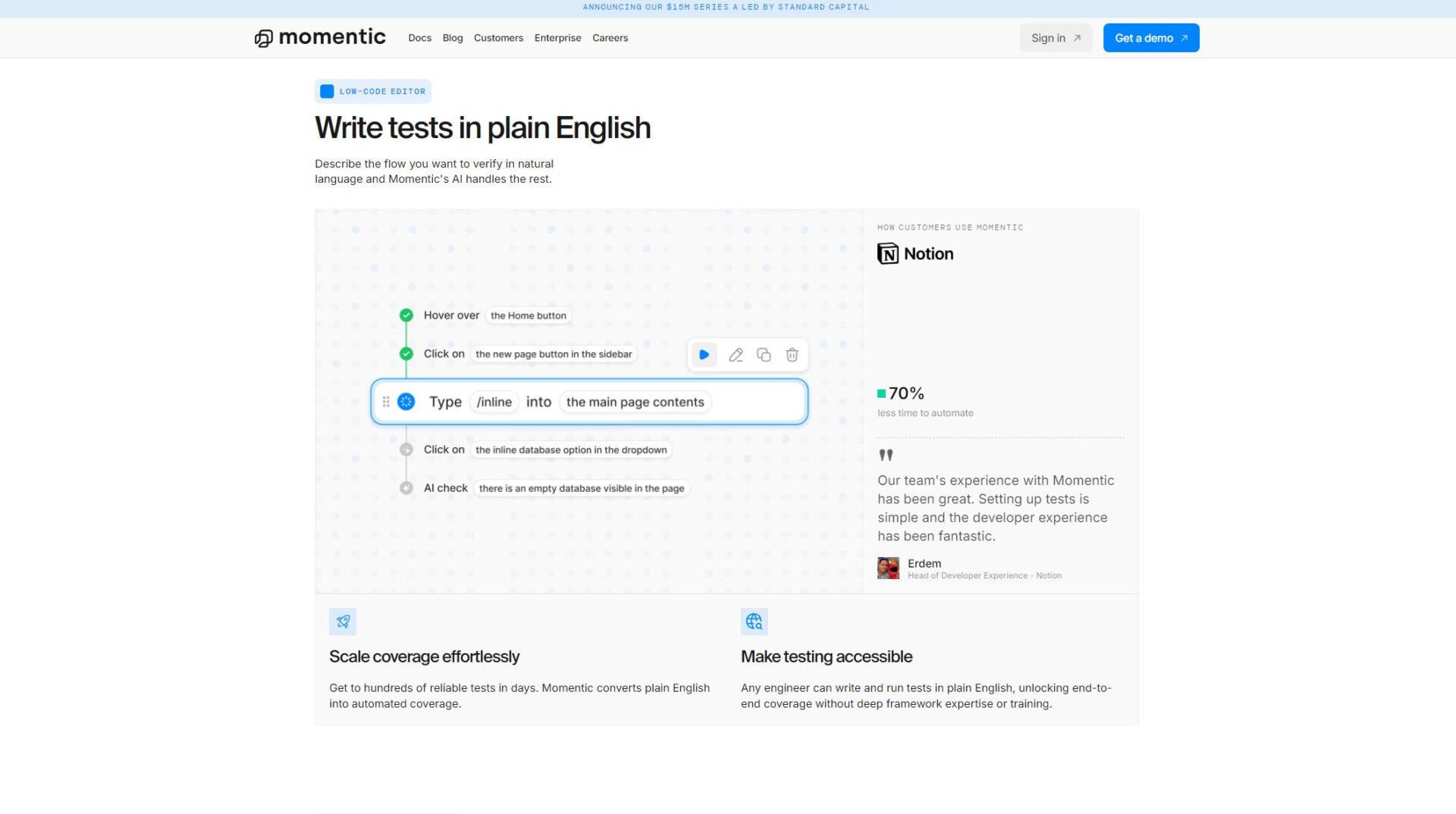Image resolution: width=1456 pixels, height=814 pixels.
Task: Click the Sign in button
Action: (1055, 38)
